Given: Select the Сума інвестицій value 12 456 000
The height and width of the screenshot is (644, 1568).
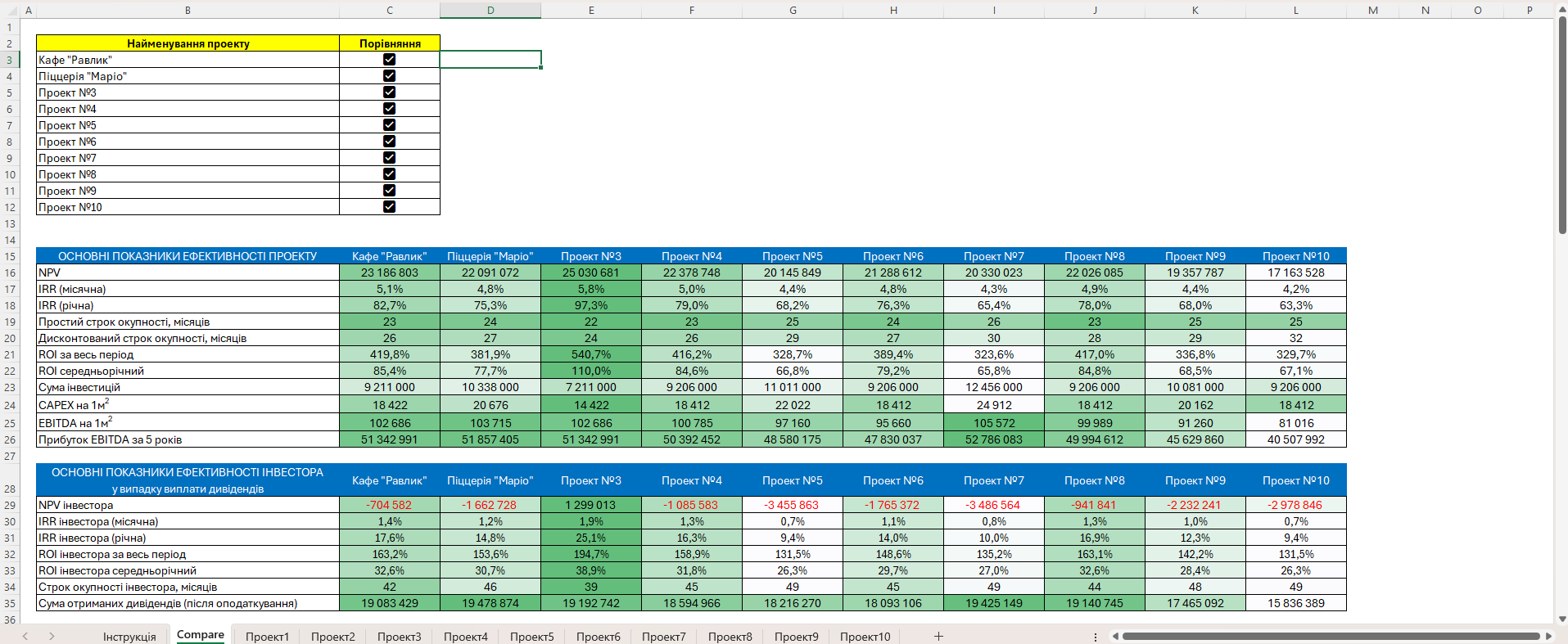Looking at the screenshot, I should click(x=994, y=387).
